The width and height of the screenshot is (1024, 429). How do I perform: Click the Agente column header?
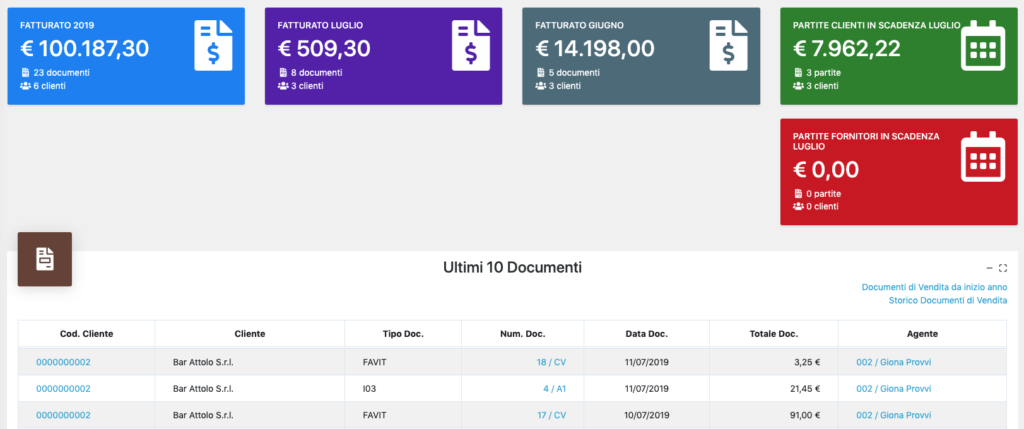pos(923,334)
